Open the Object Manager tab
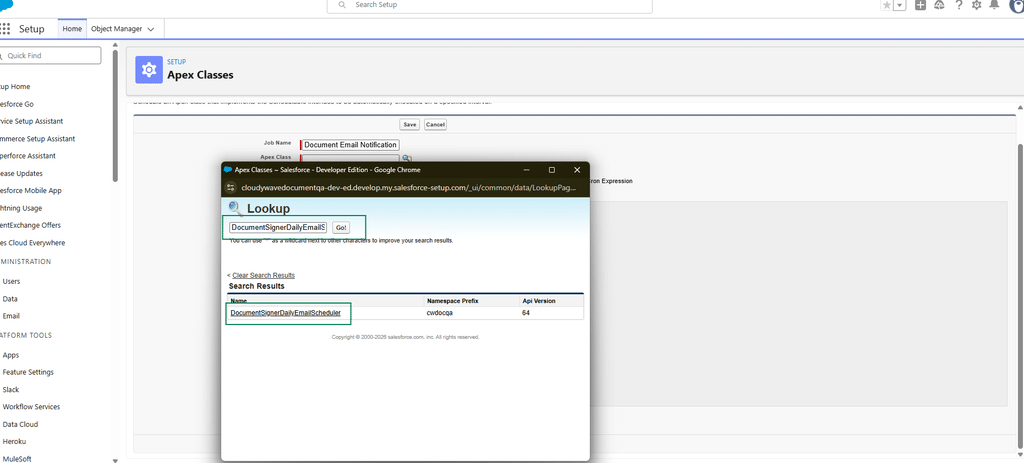Image resolution: width=1024 pixels, height=463 pixels. [117, 29]
